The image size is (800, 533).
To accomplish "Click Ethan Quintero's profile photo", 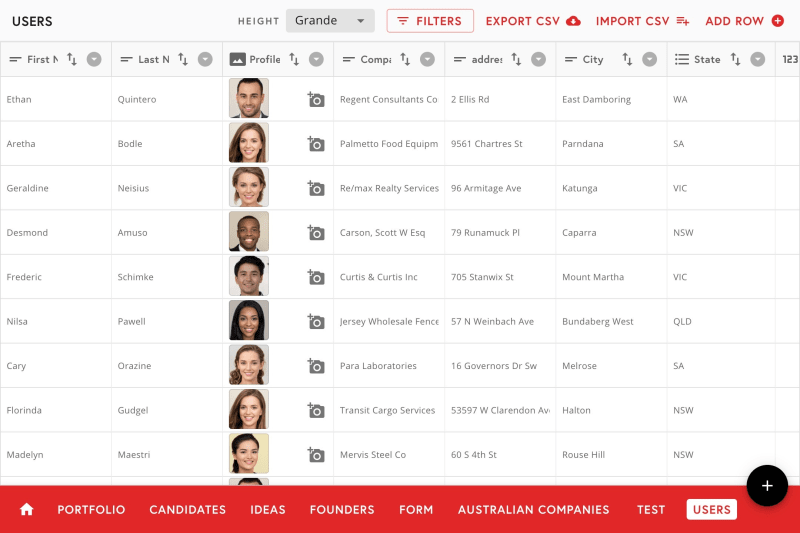I will [248, 98].
